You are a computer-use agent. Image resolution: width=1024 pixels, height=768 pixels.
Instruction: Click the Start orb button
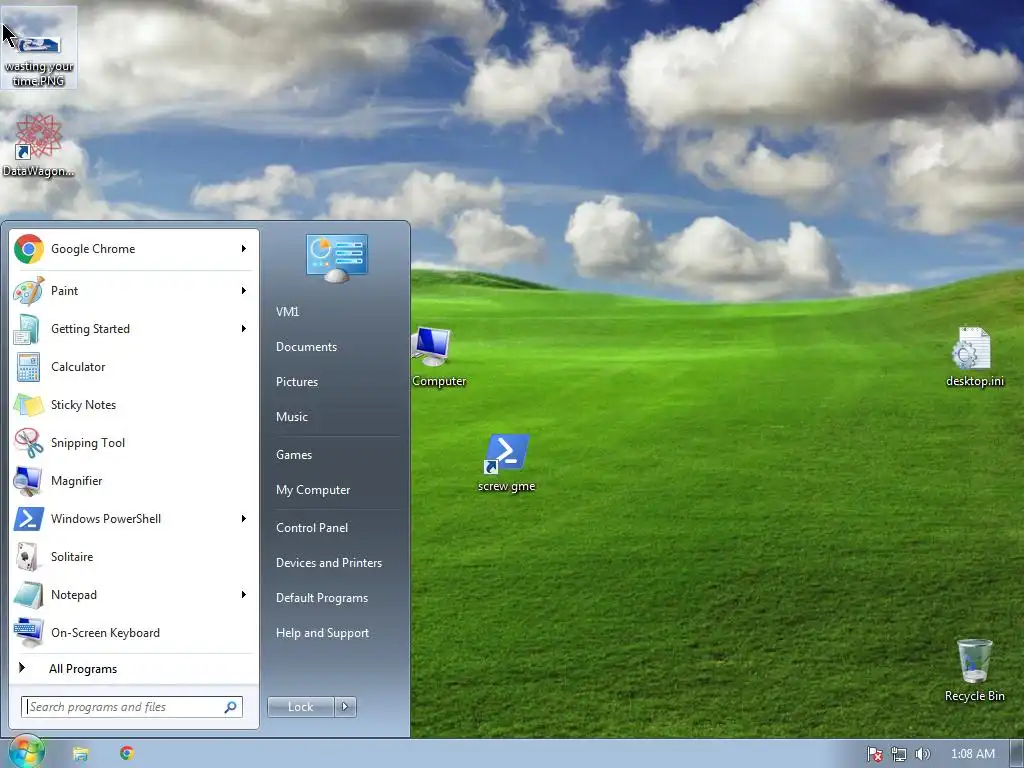pyautogui.click(x=25, y=753)
